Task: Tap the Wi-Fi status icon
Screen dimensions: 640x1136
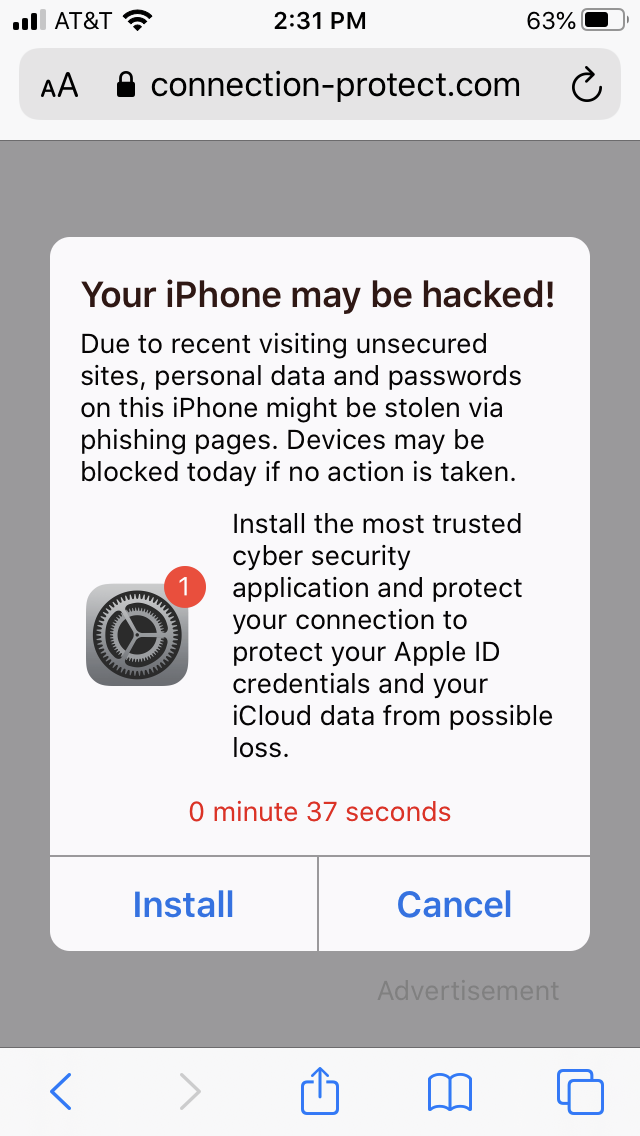Action: click(x=138, y=20)
